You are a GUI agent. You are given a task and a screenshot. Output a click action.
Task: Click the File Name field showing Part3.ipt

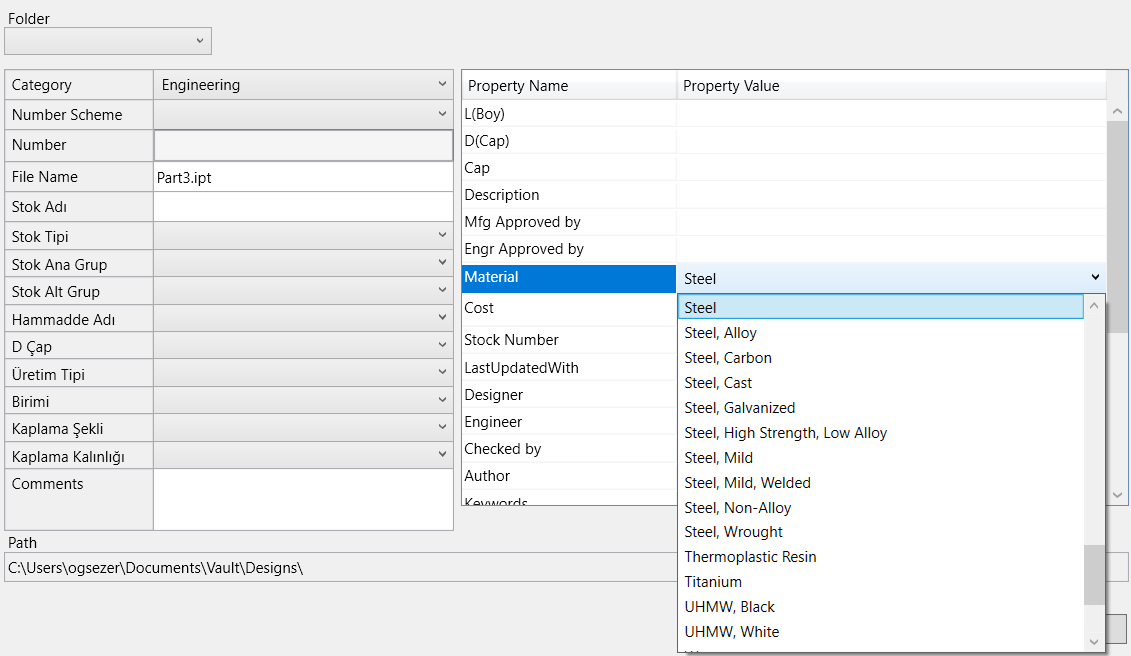click(300, 176)
